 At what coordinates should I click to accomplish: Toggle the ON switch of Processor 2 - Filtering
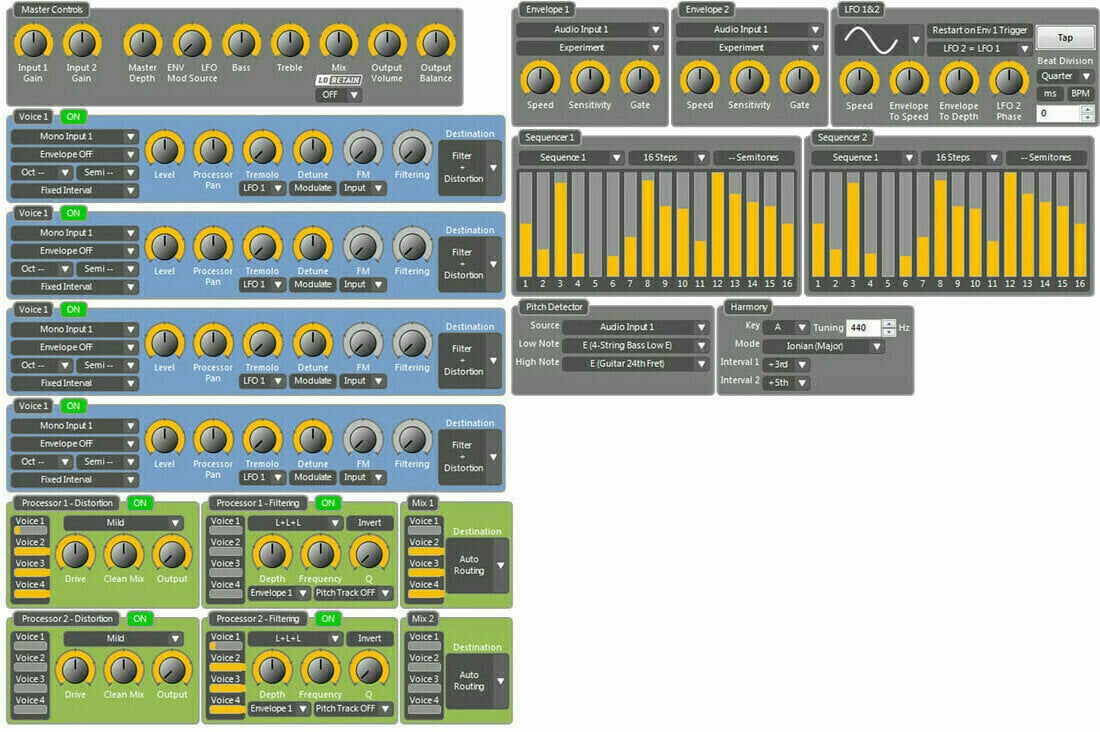[328, 619]
